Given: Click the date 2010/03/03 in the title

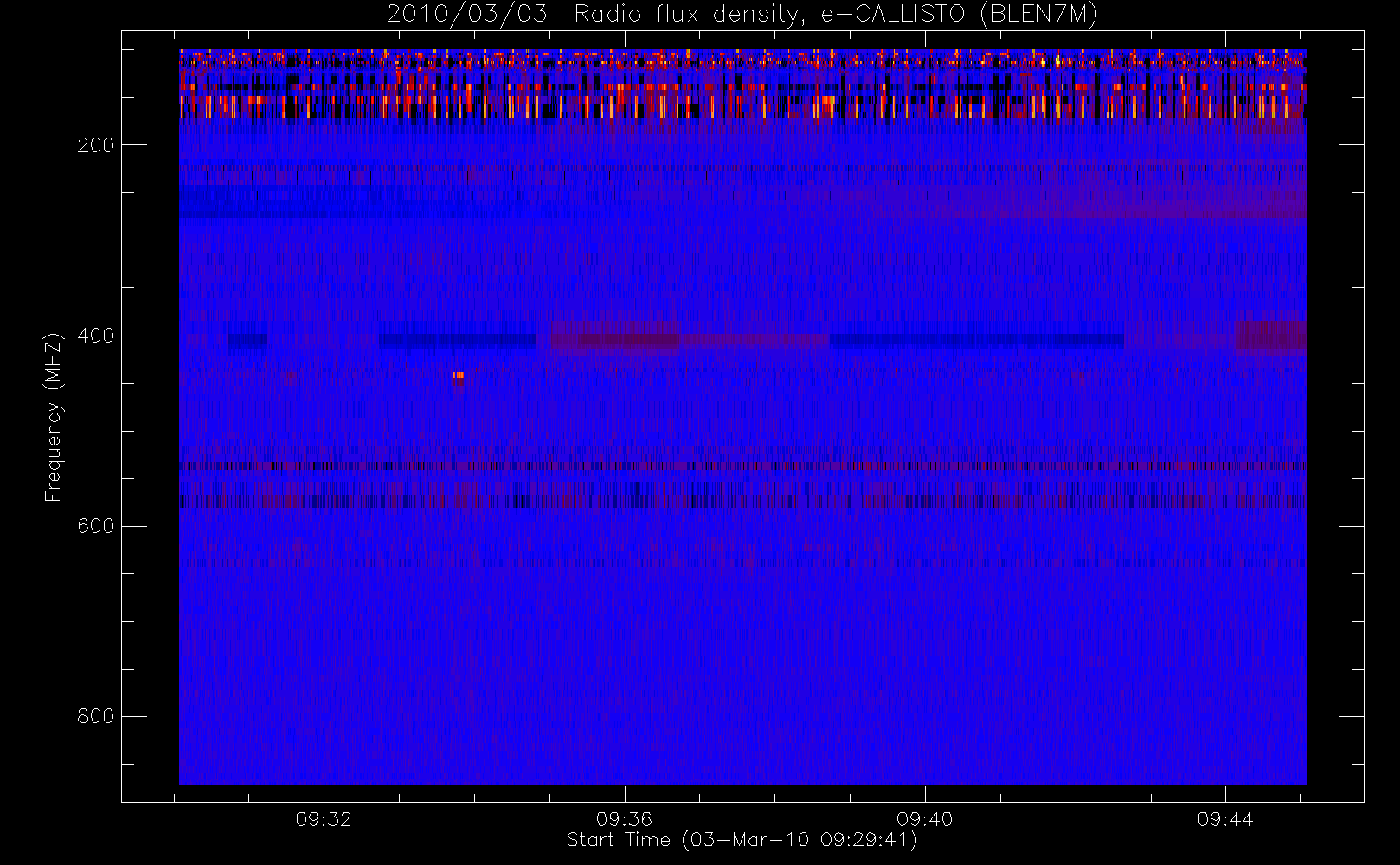Looking at the screenshot, I should pyautogui.click(x=466, y=15).
